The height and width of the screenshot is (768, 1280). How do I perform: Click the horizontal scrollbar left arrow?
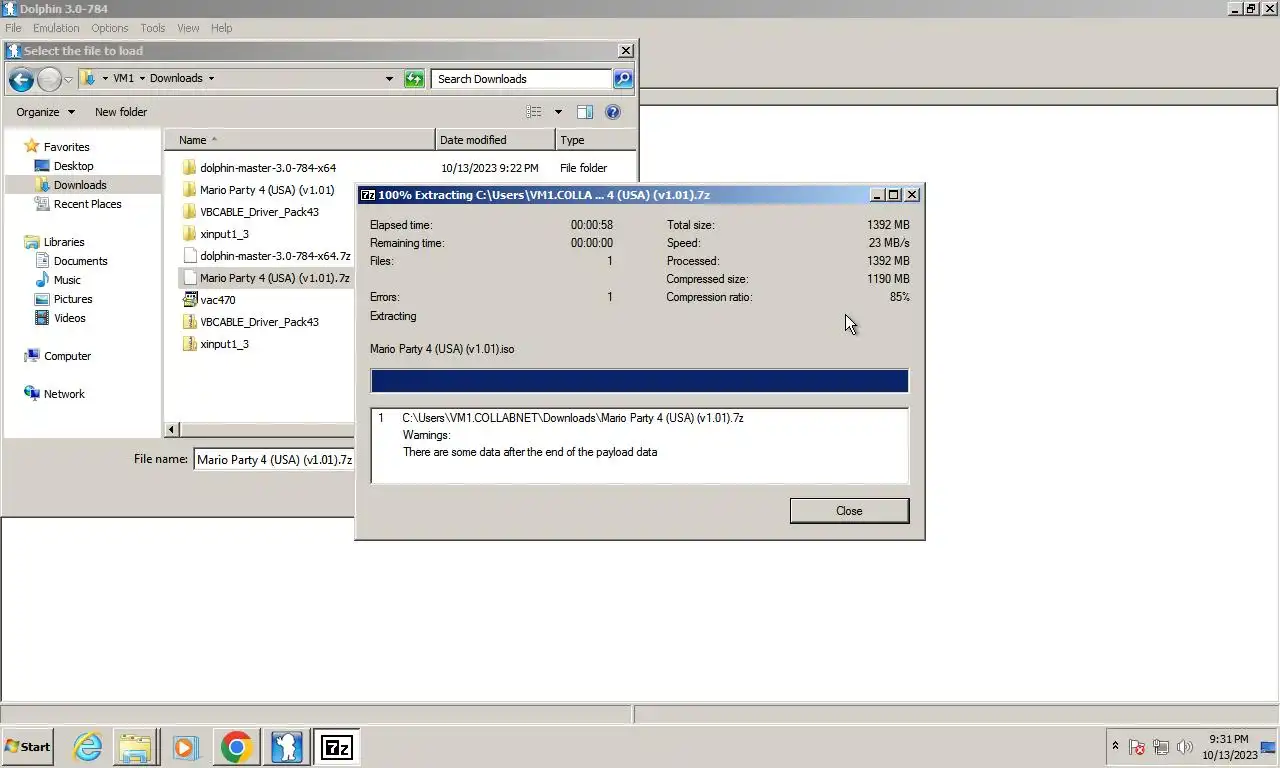click(x=172, y=429)
